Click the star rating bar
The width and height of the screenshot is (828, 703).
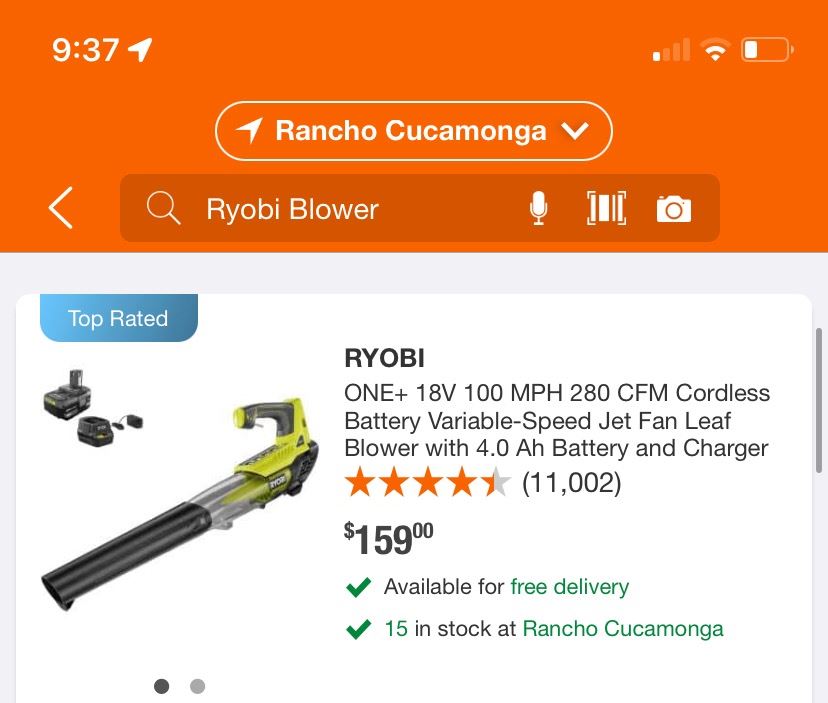click(x=427, y=482)
